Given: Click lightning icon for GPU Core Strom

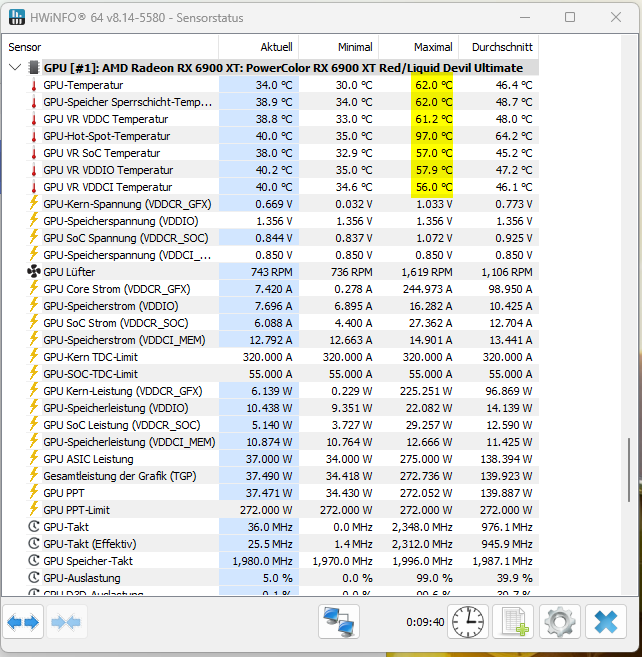Looking at the screenshot, I should point(34,288).
